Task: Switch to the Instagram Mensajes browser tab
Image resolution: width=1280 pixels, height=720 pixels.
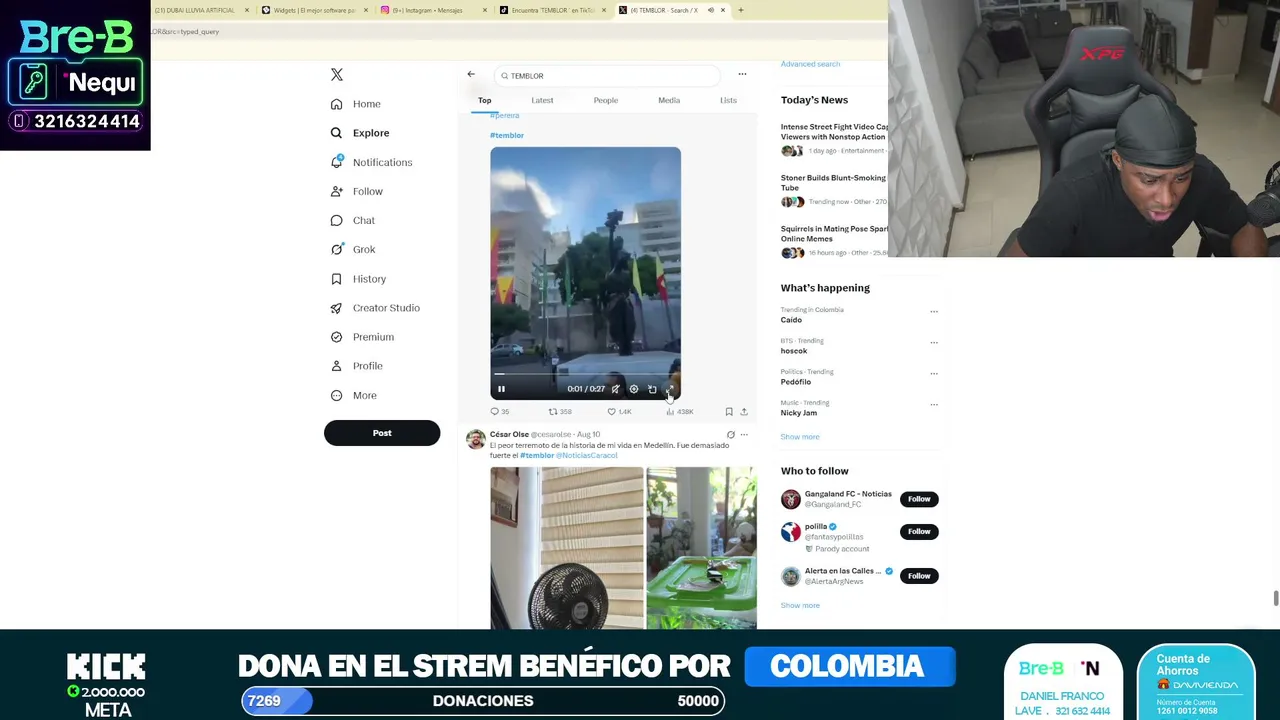Action: pos(434,10)
